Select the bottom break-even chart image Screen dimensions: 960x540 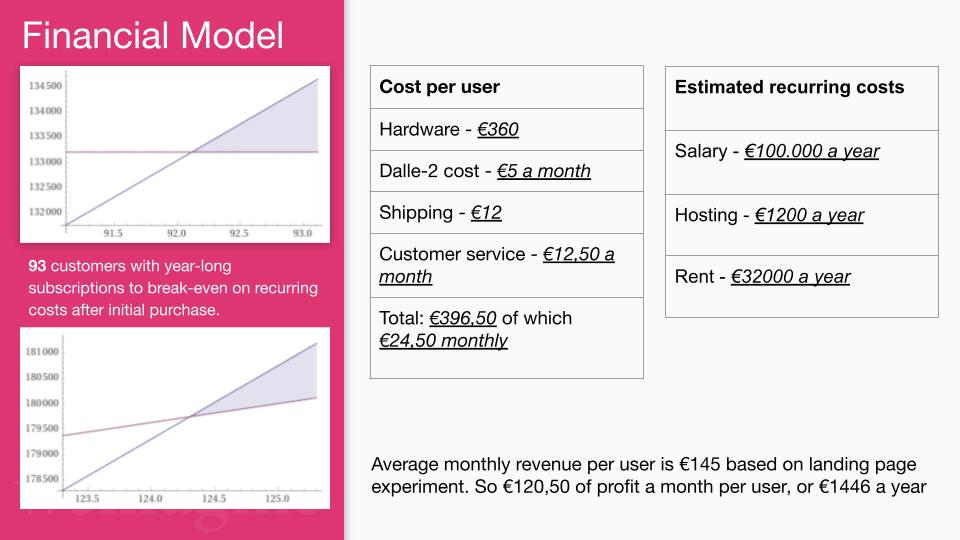[174, 418]
